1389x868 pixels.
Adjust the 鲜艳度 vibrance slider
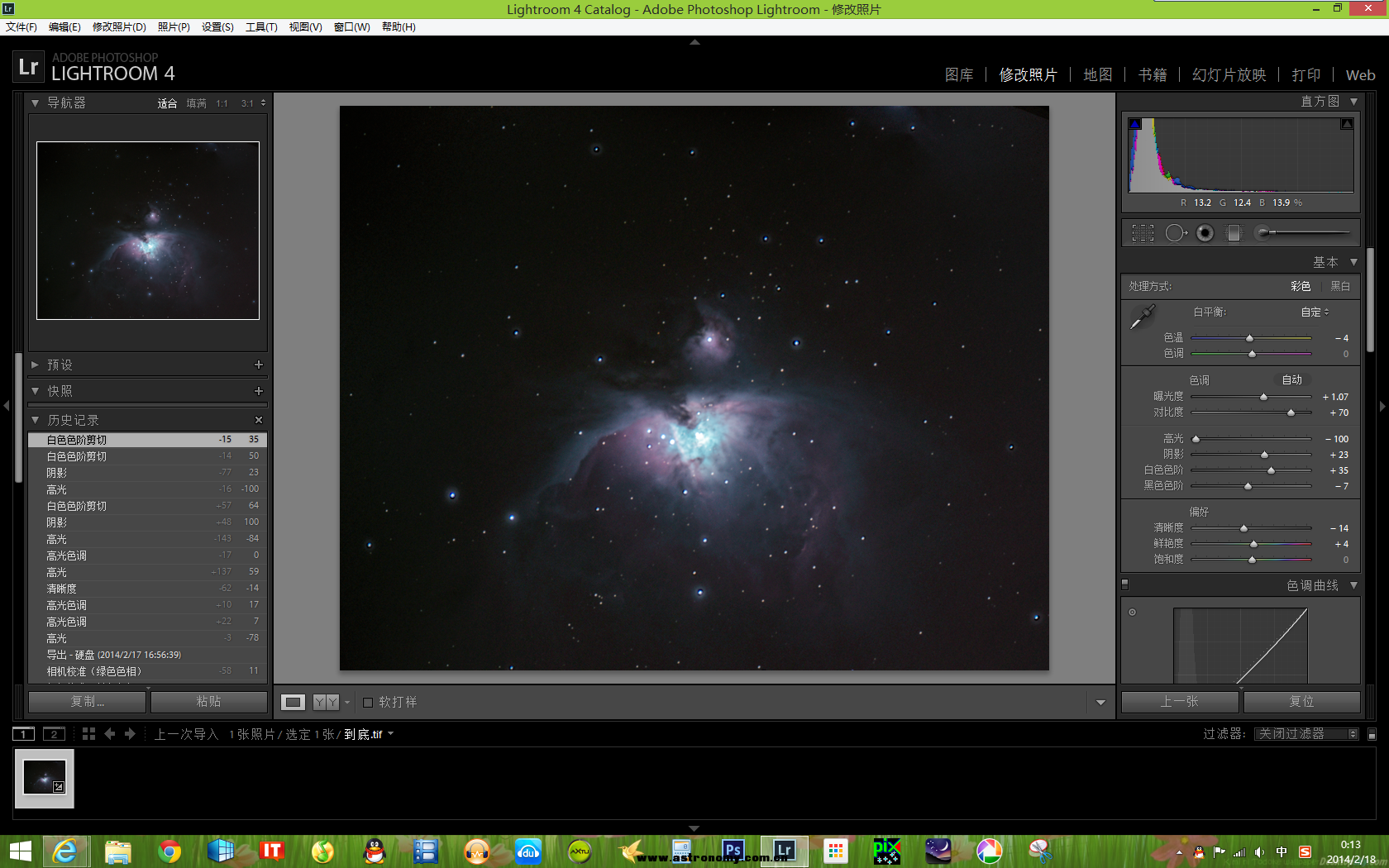click(1253, 544)
